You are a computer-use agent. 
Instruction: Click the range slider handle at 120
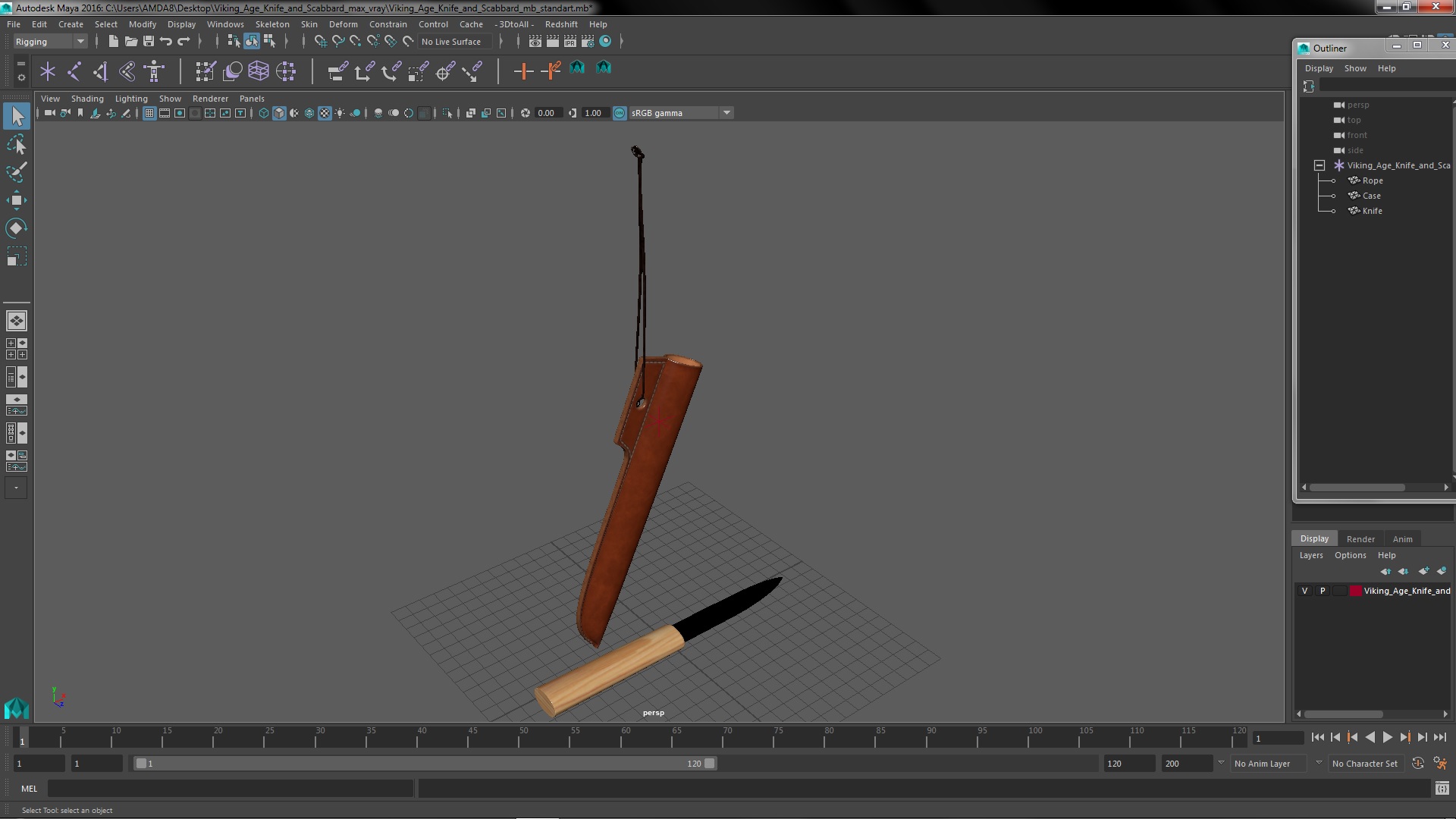709,764
